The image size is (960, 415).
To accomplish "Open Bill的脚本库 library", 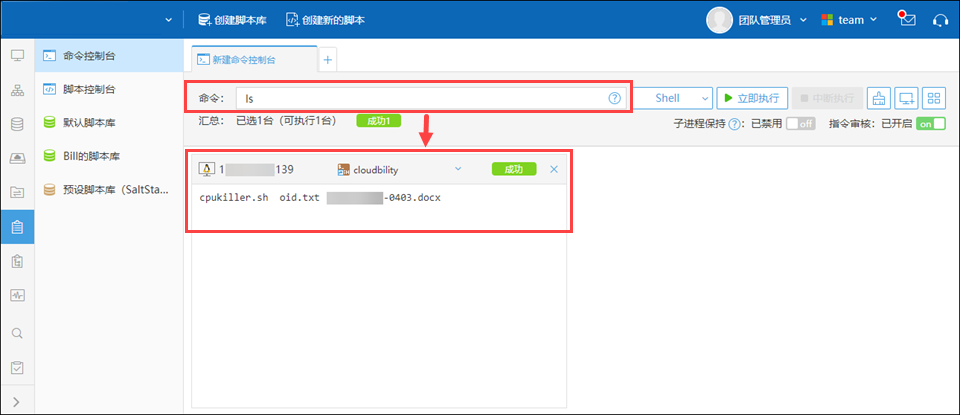I will click(x=109, y=156).
